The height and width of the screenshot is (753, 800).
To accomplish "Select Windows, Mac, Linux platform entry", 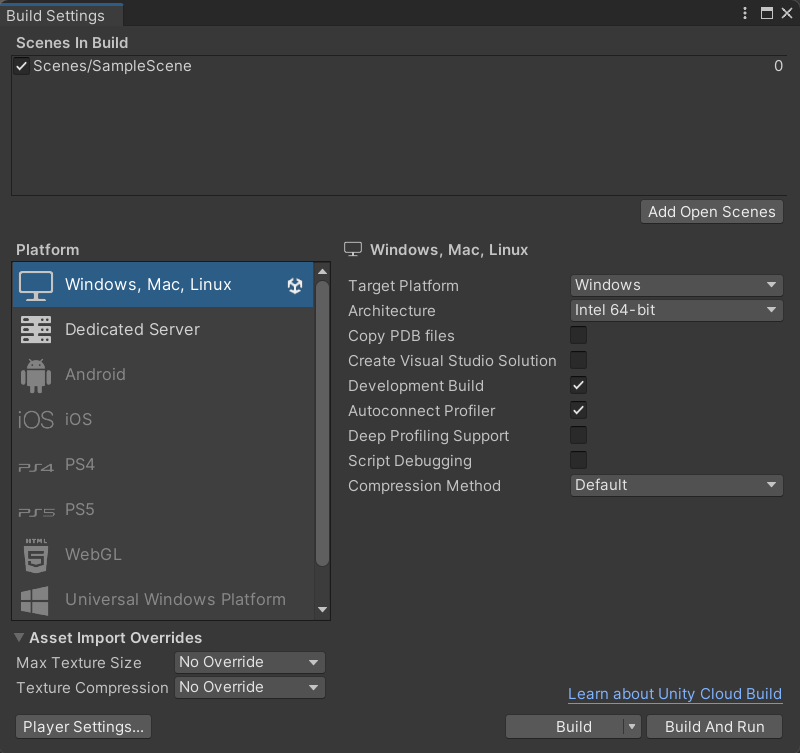I will (148, 285).
